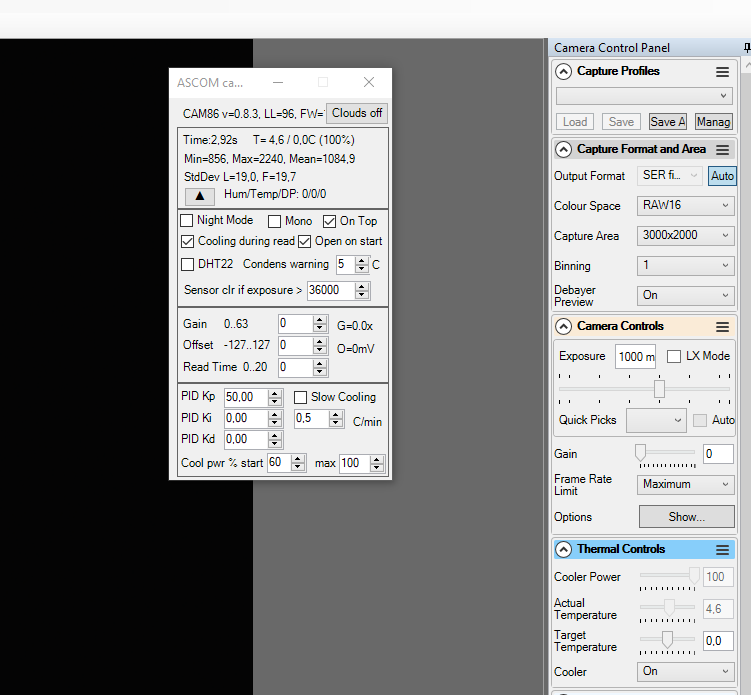Viewport: 751px width, 695px height.
Task: Click the PID Kp 50,00 field
Action: click(x=246, y=397)
